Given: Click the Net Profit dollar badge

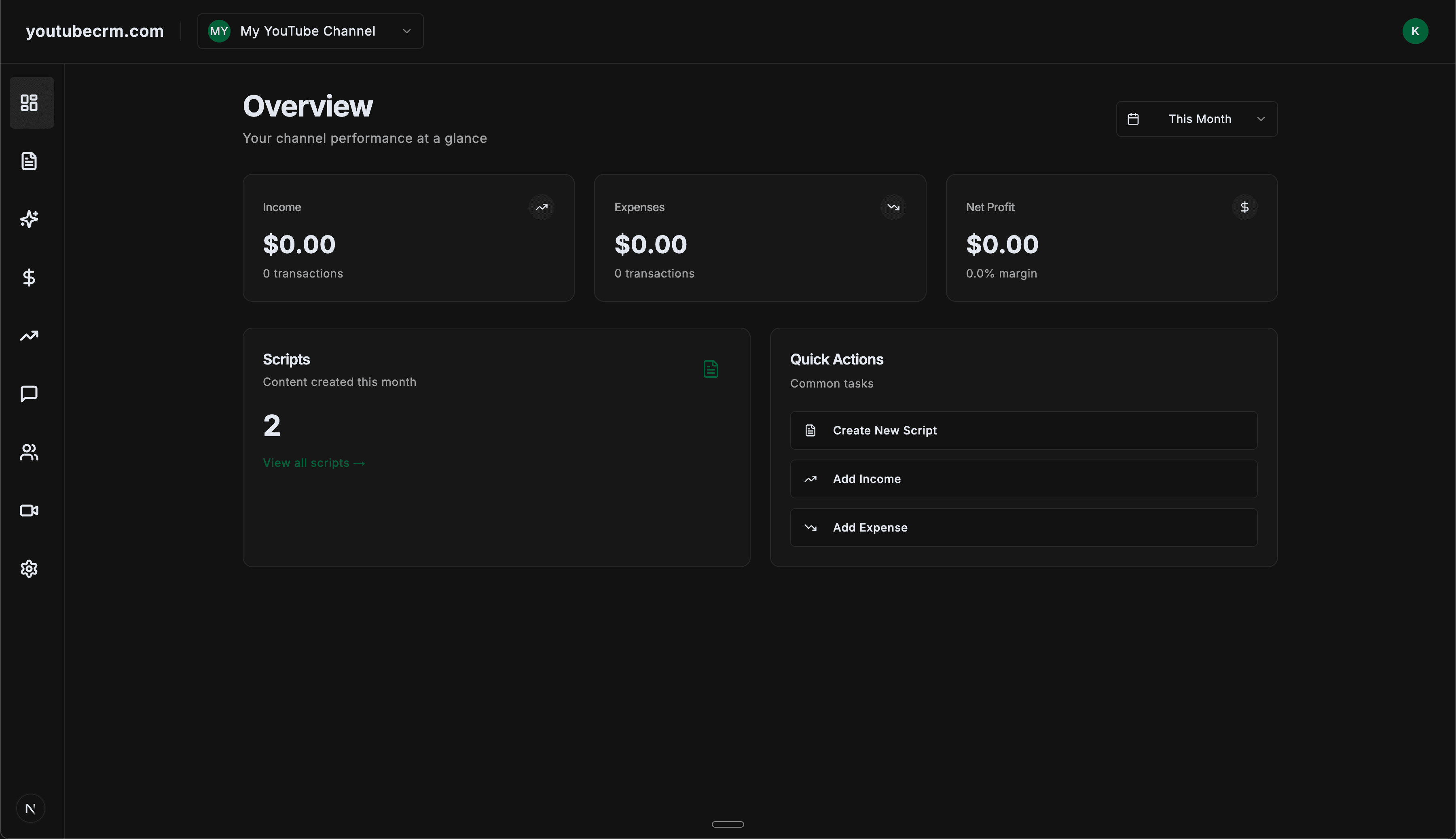Looking at the screenshot, I should (x=1244, y=207).
